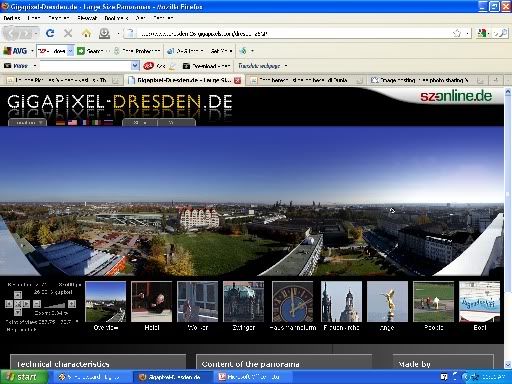Open the Translate webpage toolbar menu
The height and width of the screenshot is (384, 512).
262,66
